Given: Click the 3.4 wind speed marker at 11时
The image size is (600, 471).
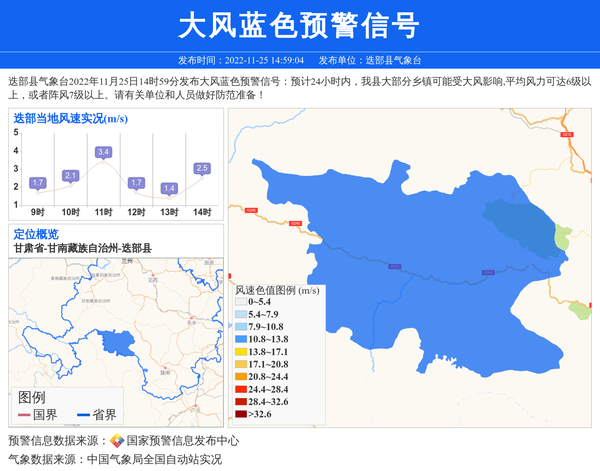Looking at the screenshot, I should [x=103, y=152].
